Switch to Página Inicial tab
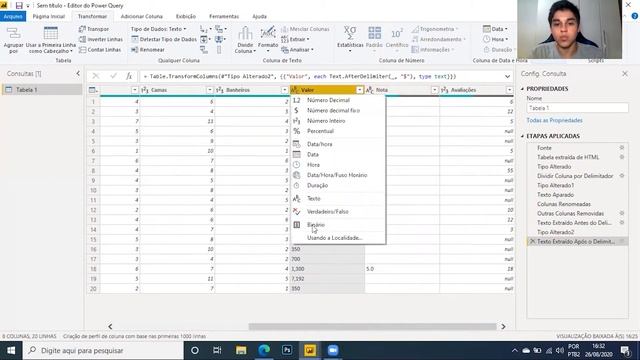640x360 pixels. point(49,16)
